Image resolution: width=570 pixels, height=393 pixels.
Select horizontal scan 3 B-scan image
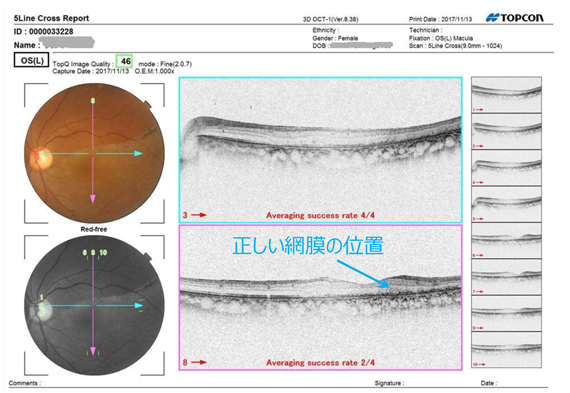(x=320, y=150)
